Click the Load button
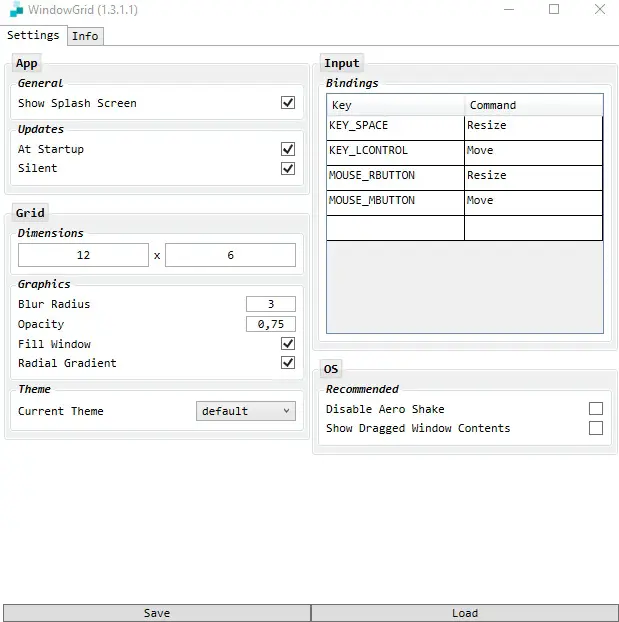Screen dimensions: 619x622 (x=465, y=613)
